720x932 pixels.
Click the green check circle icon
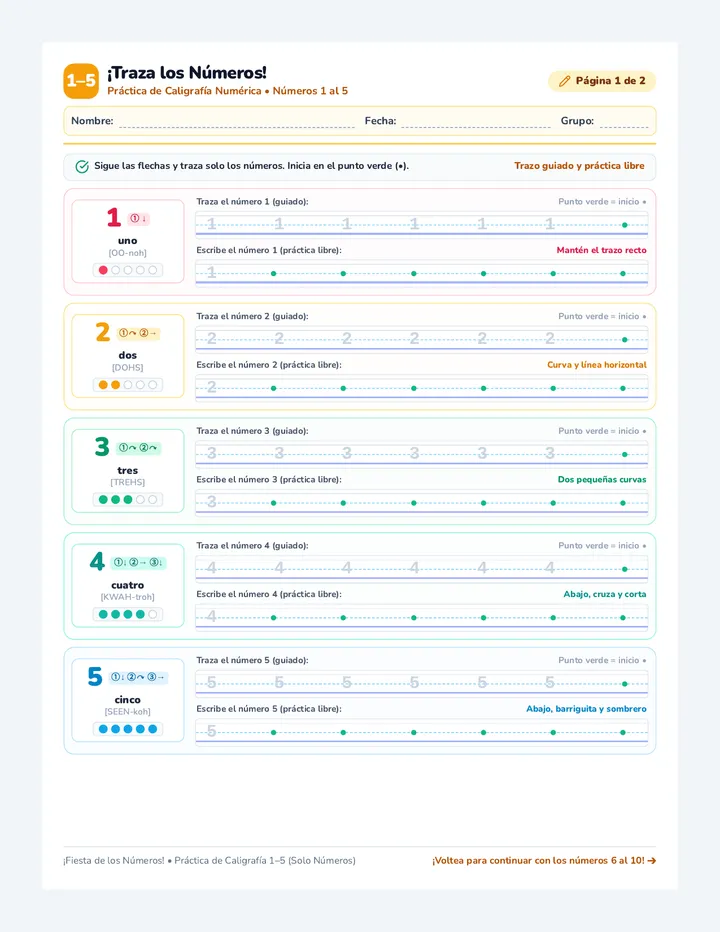point(82,166)
